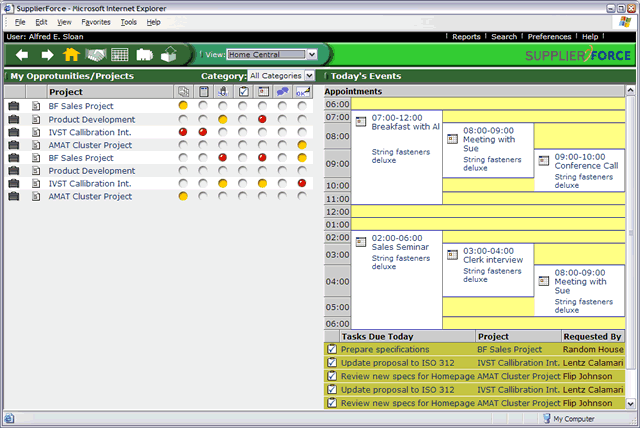Click the calendar column header icon
Viewport: 640px width, 428px height.
(x=263, y=92)
